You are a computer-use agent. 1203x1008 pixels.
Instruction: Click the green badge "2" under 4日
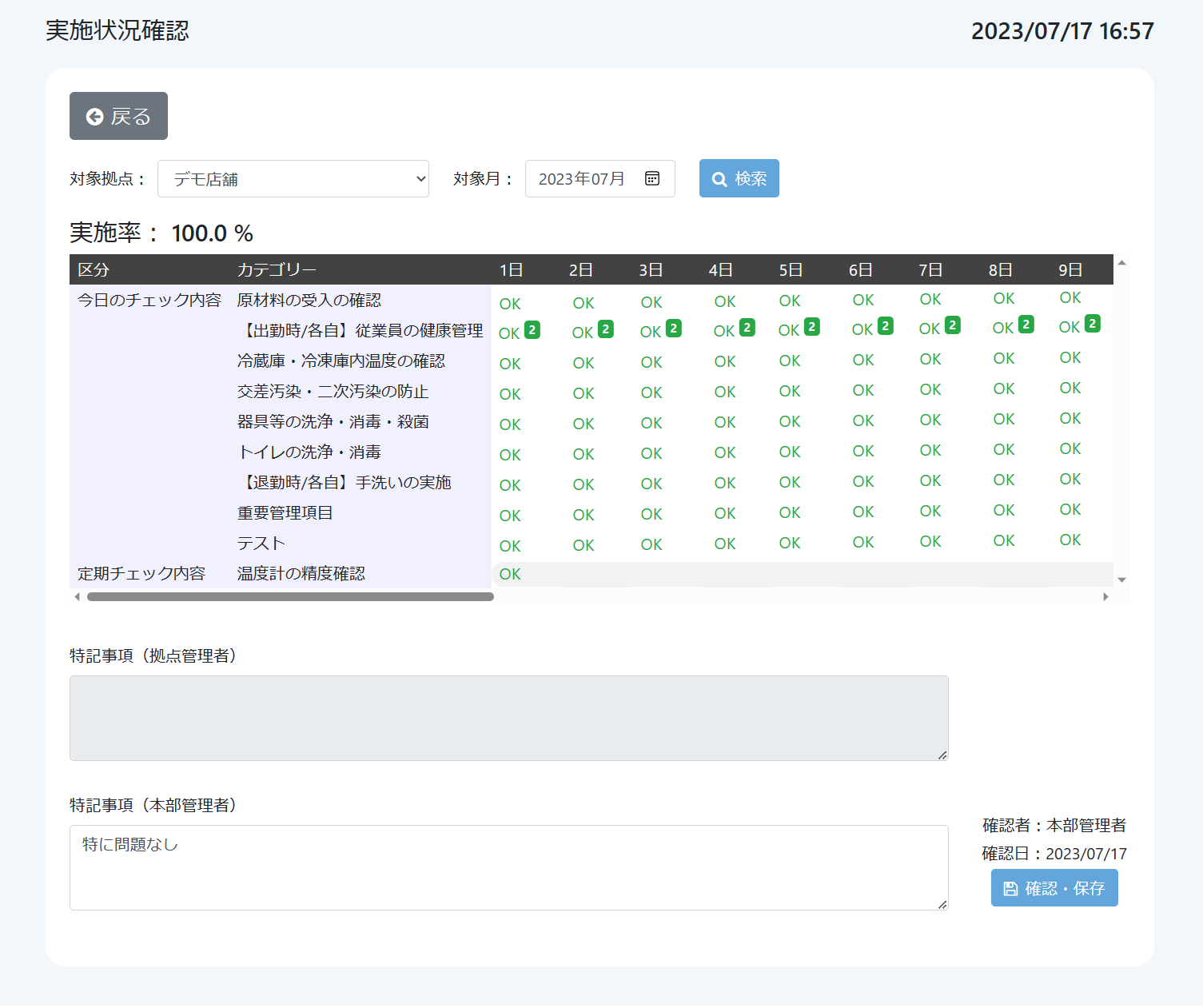[x=747, y=327]
